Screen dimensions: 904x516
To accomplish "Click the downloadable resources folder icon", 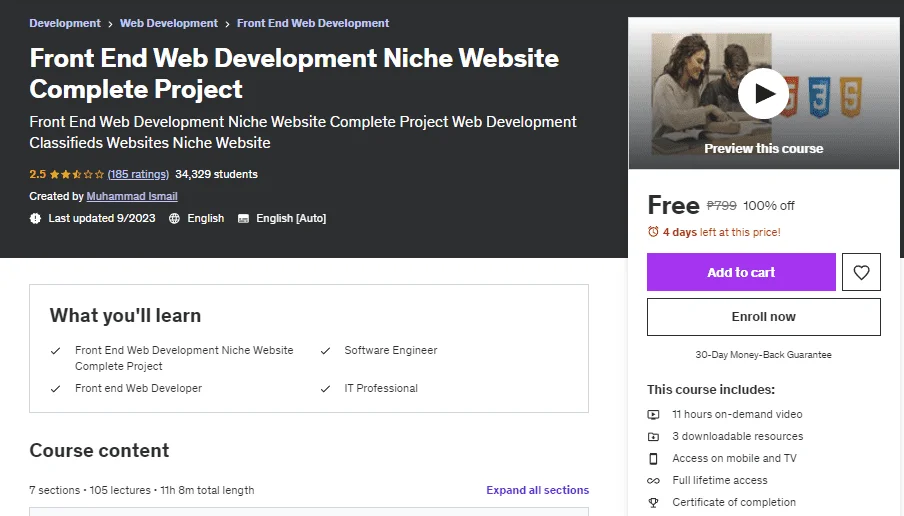I will (653, 436).
